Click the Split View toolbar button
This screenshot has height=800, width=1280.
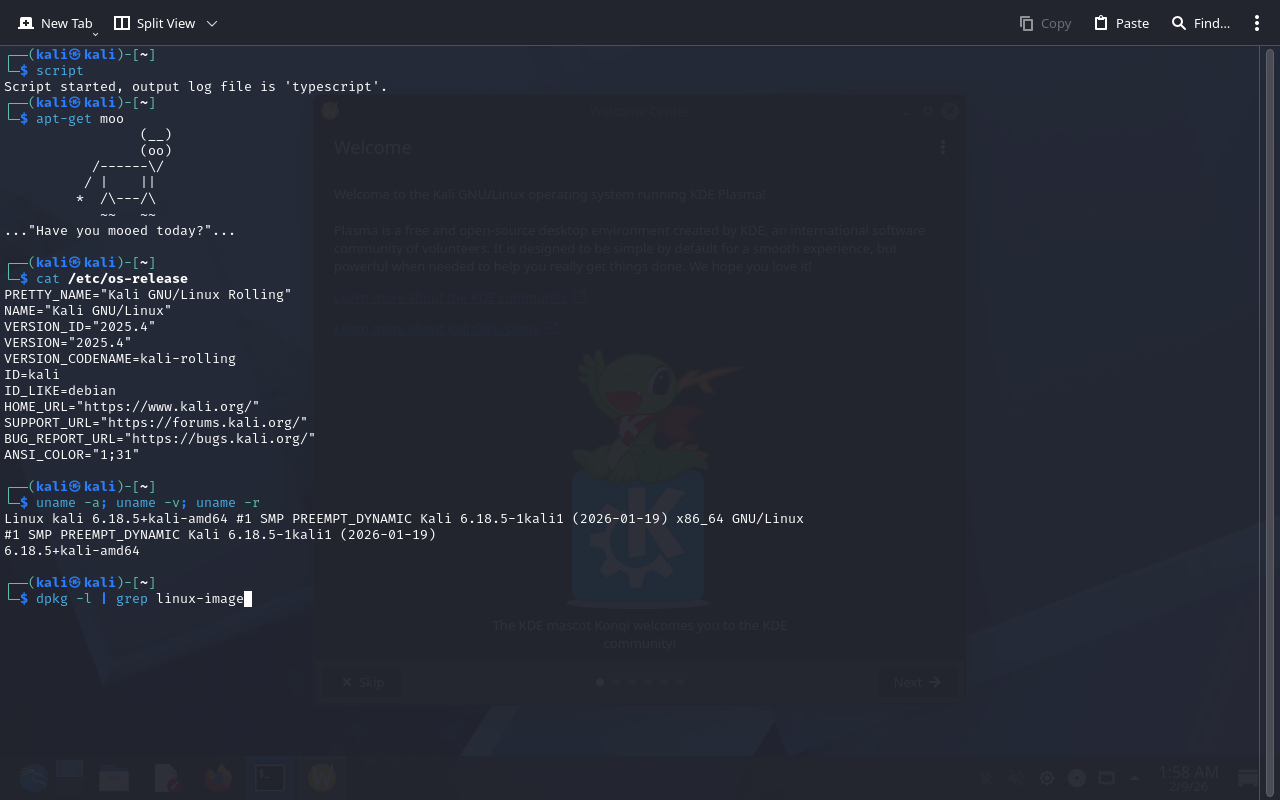click(x=154, y=23)
